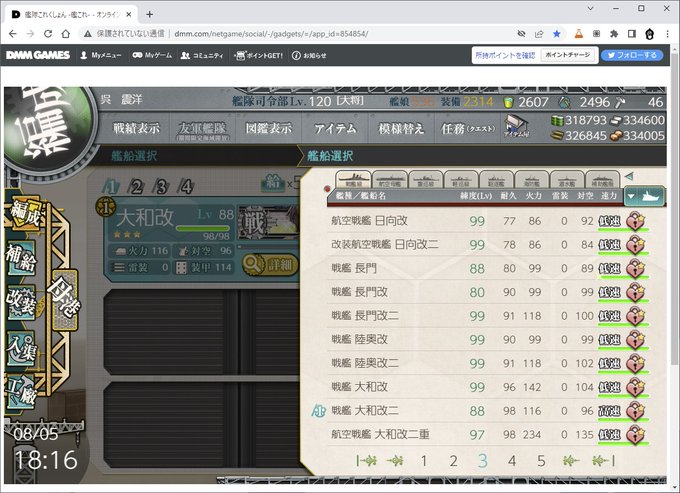Click the 詳細 details button for 大和改
The width and height of the screenshot is (680, 493).
pos(270,264)
